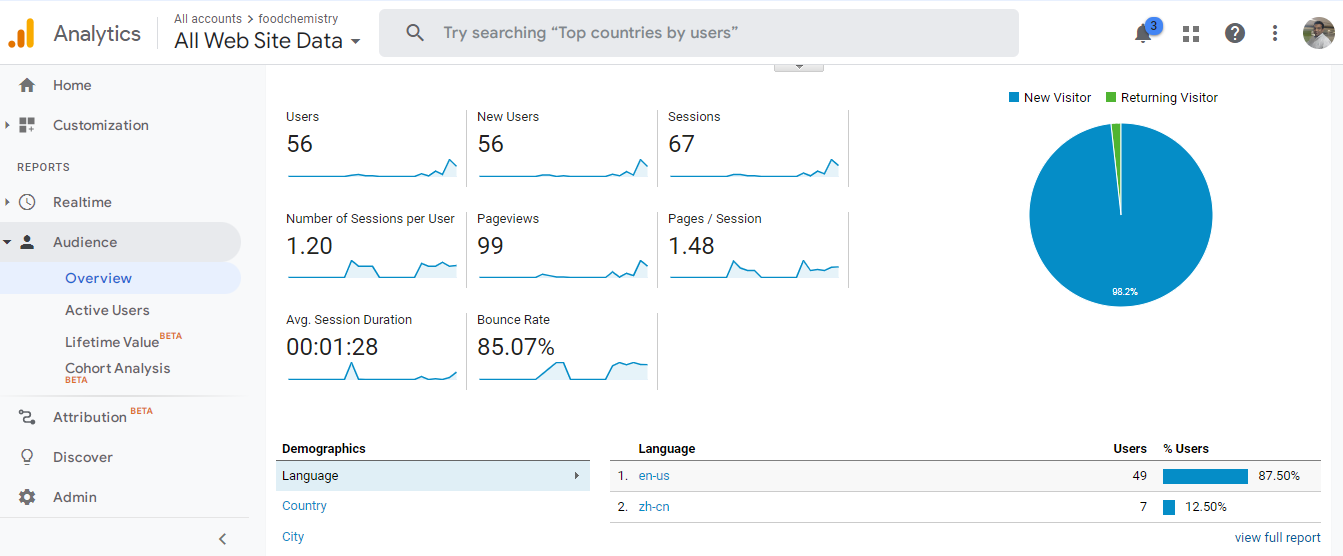The width and height of the screenshot is (1343, 556).
Task: Select the Country demographics tab
Action: coord(304,506)
